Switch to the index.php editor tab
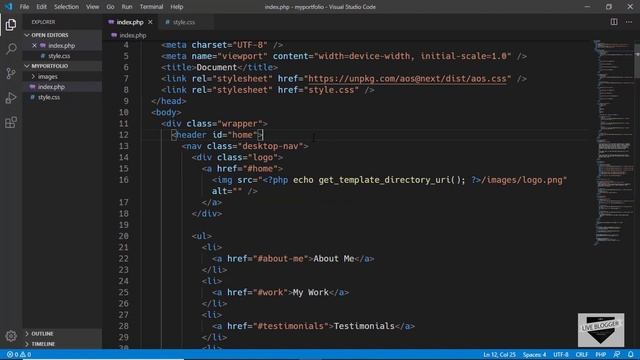 (130, 22)
